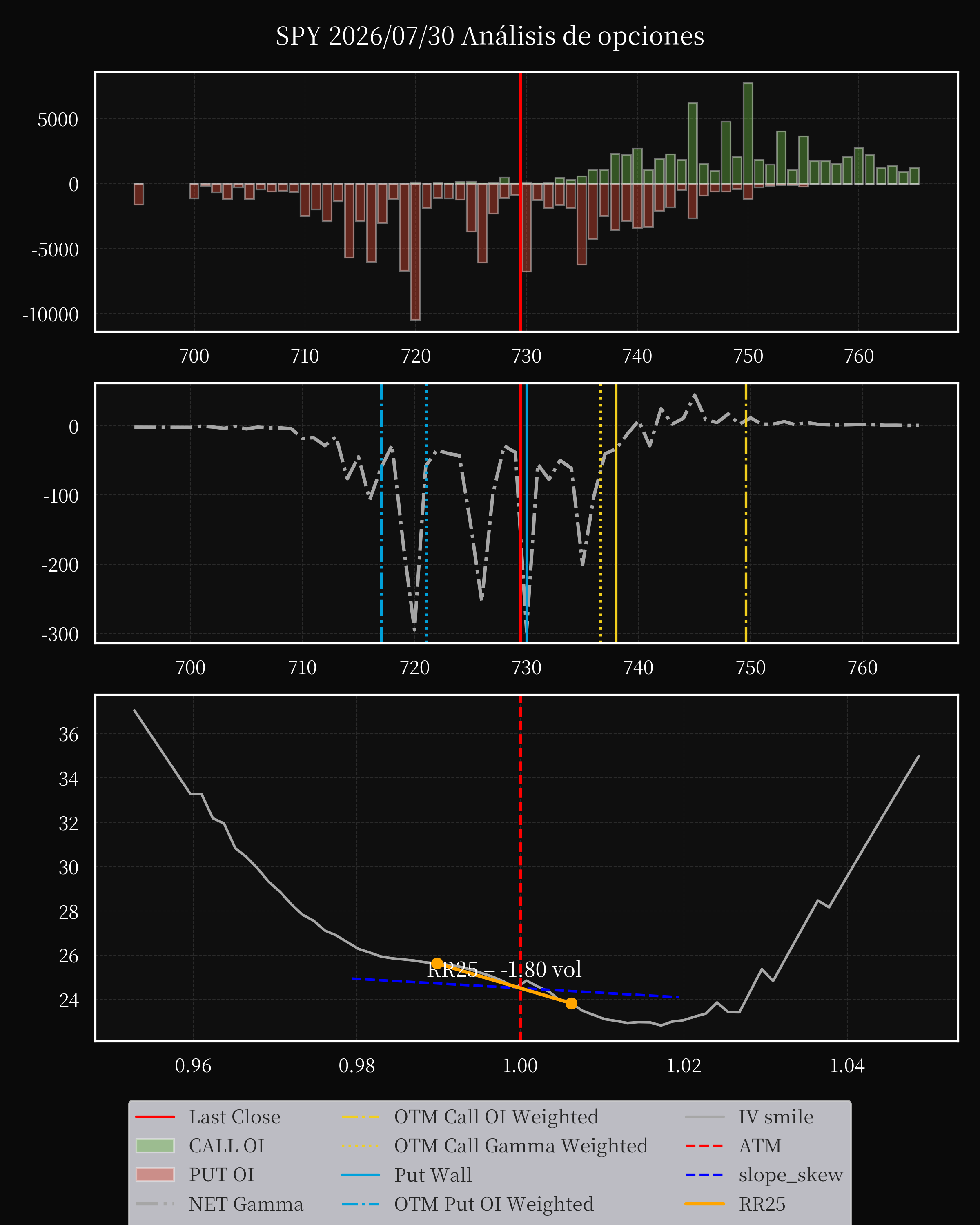Click the '5000' y-axis label in top chart

(x=58, y=120)
